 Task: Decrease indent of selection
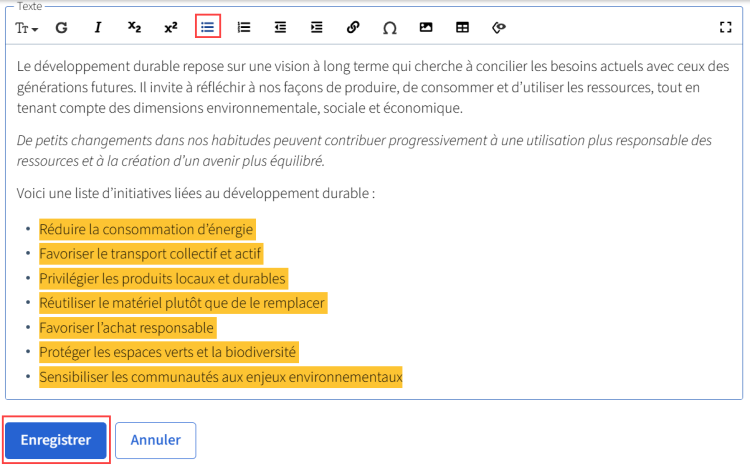click(x=280, y=28)
